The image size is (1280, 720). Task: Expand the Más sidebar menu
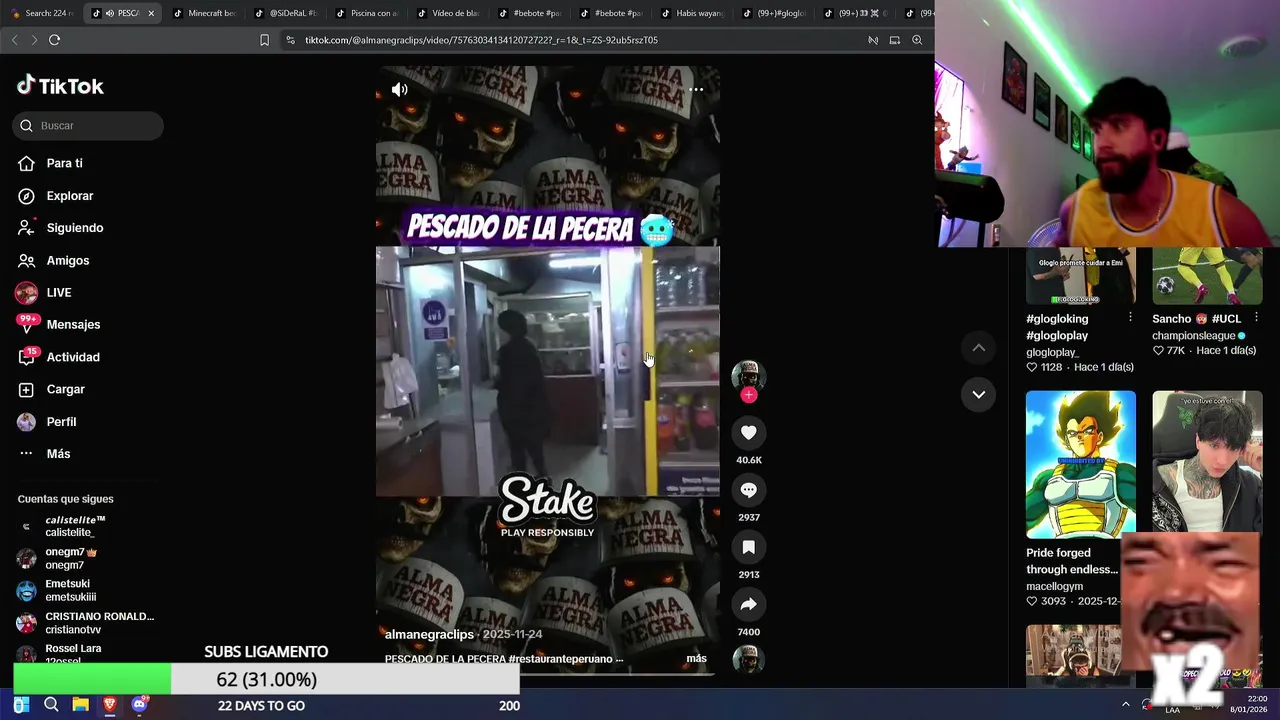[58, 453]
